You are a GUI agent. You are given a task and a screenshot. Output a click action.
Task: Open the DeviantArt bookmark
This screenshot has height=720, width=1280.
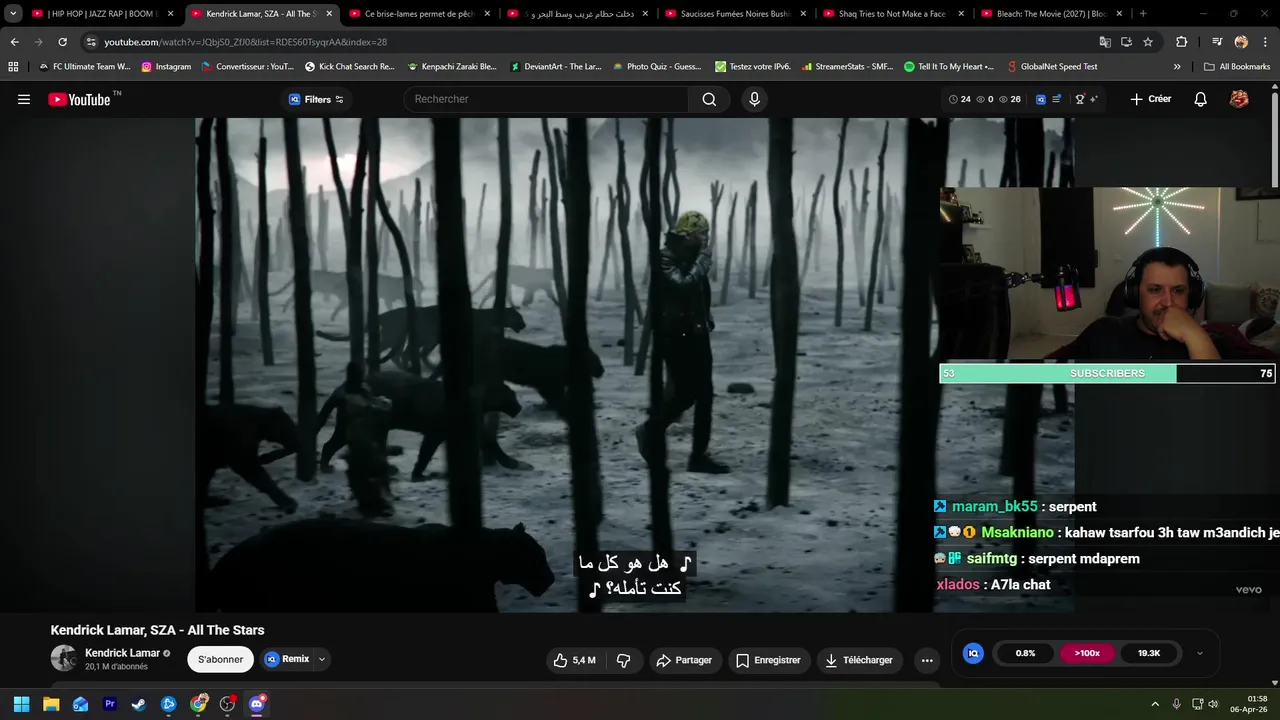[x=556, y=67]
